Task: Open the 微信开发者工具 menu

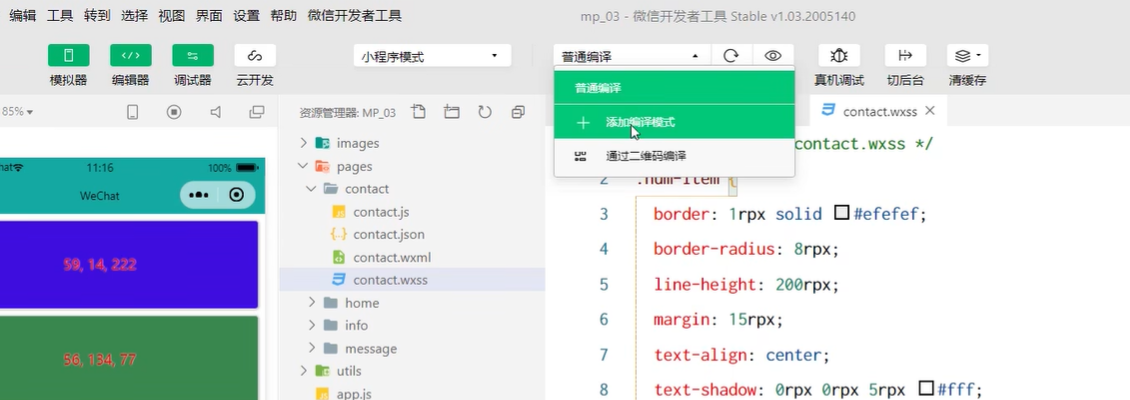Action: (x=355, y=15)
